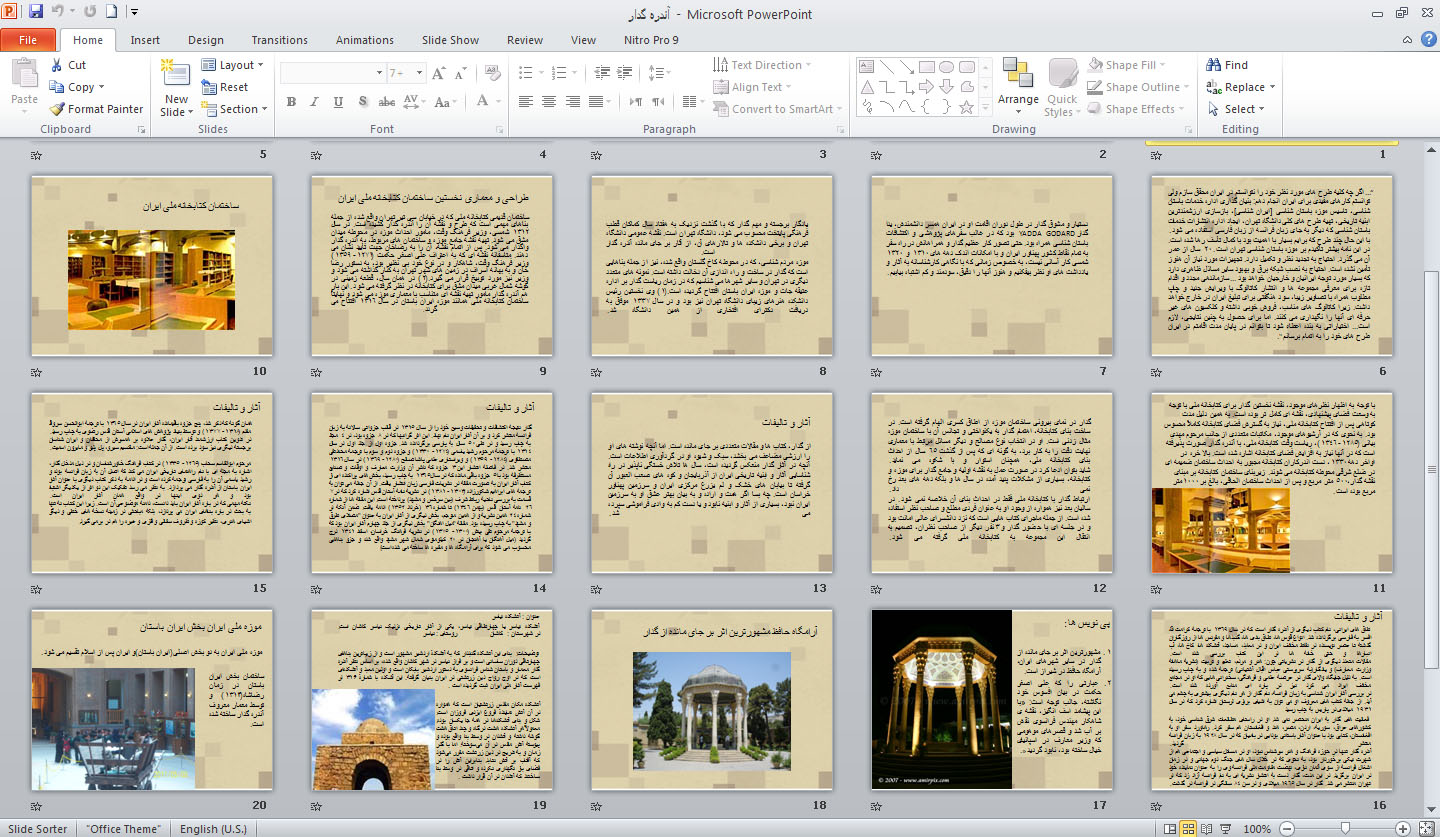Click the Save icon in Quick Access Toolbar
This screenshot has height=837, width=1440.
click(36, 13)
